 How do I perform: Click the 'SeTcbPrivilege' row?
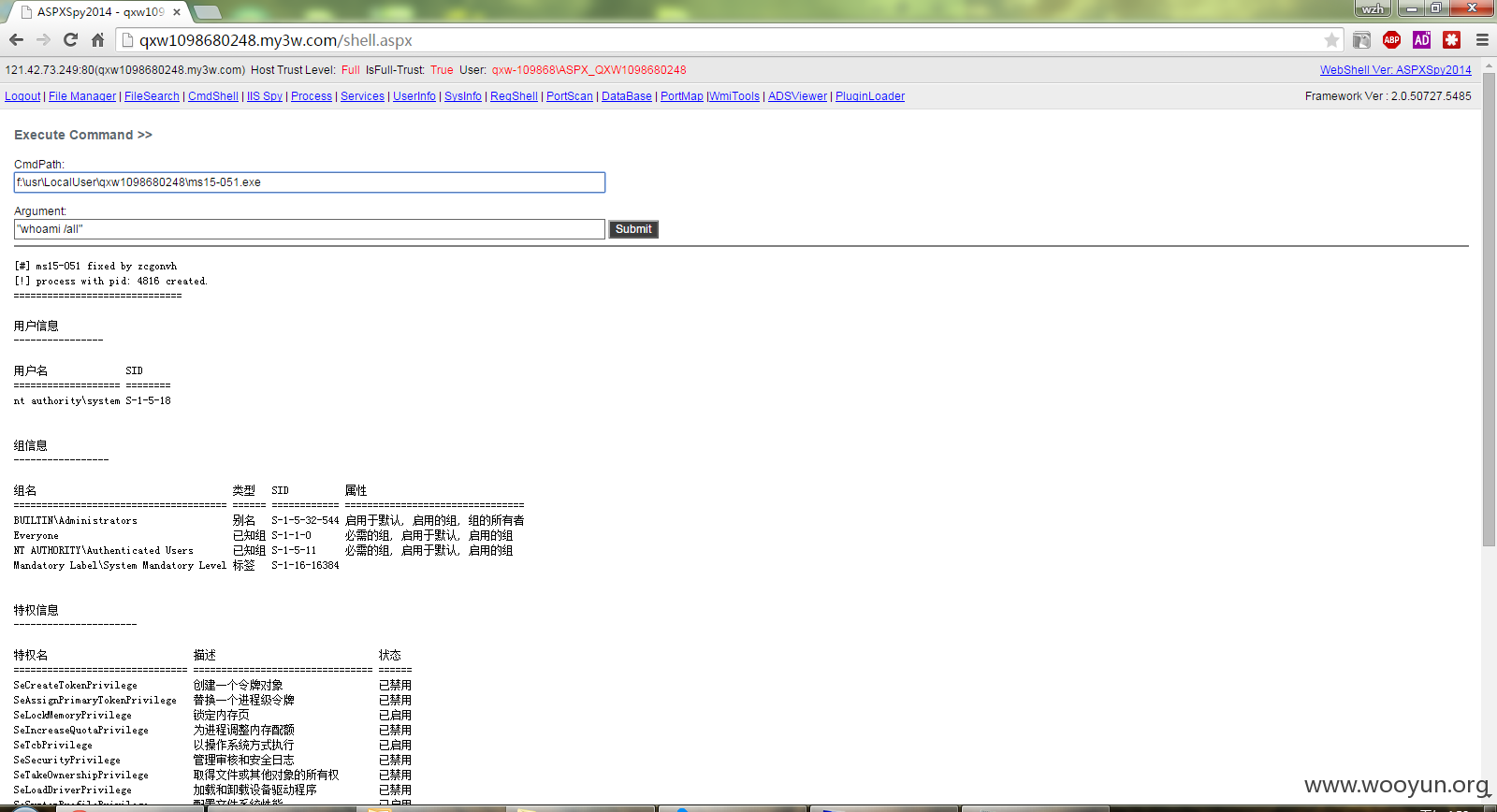point(212,745)
